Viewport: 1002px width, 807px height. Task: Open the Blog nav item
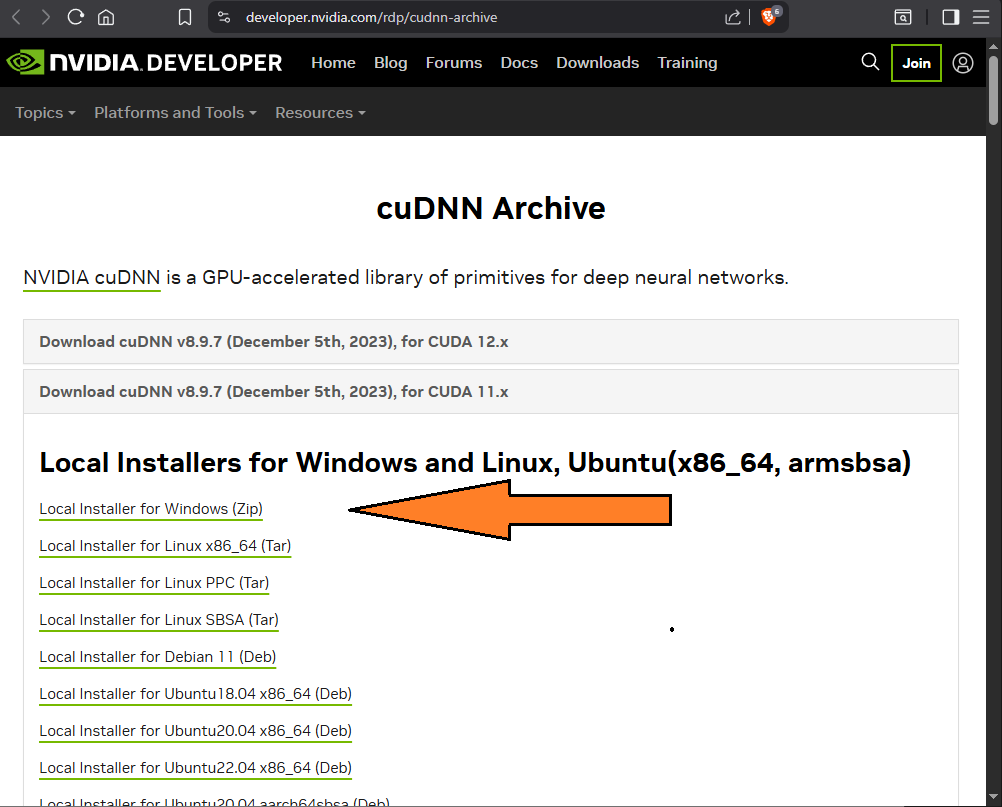390,63
